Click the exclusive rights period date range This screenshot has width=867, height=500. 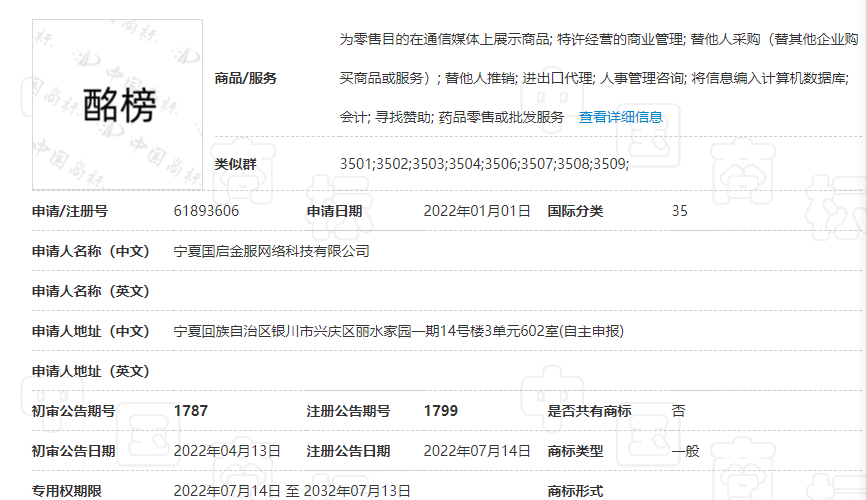pos(292,491)
